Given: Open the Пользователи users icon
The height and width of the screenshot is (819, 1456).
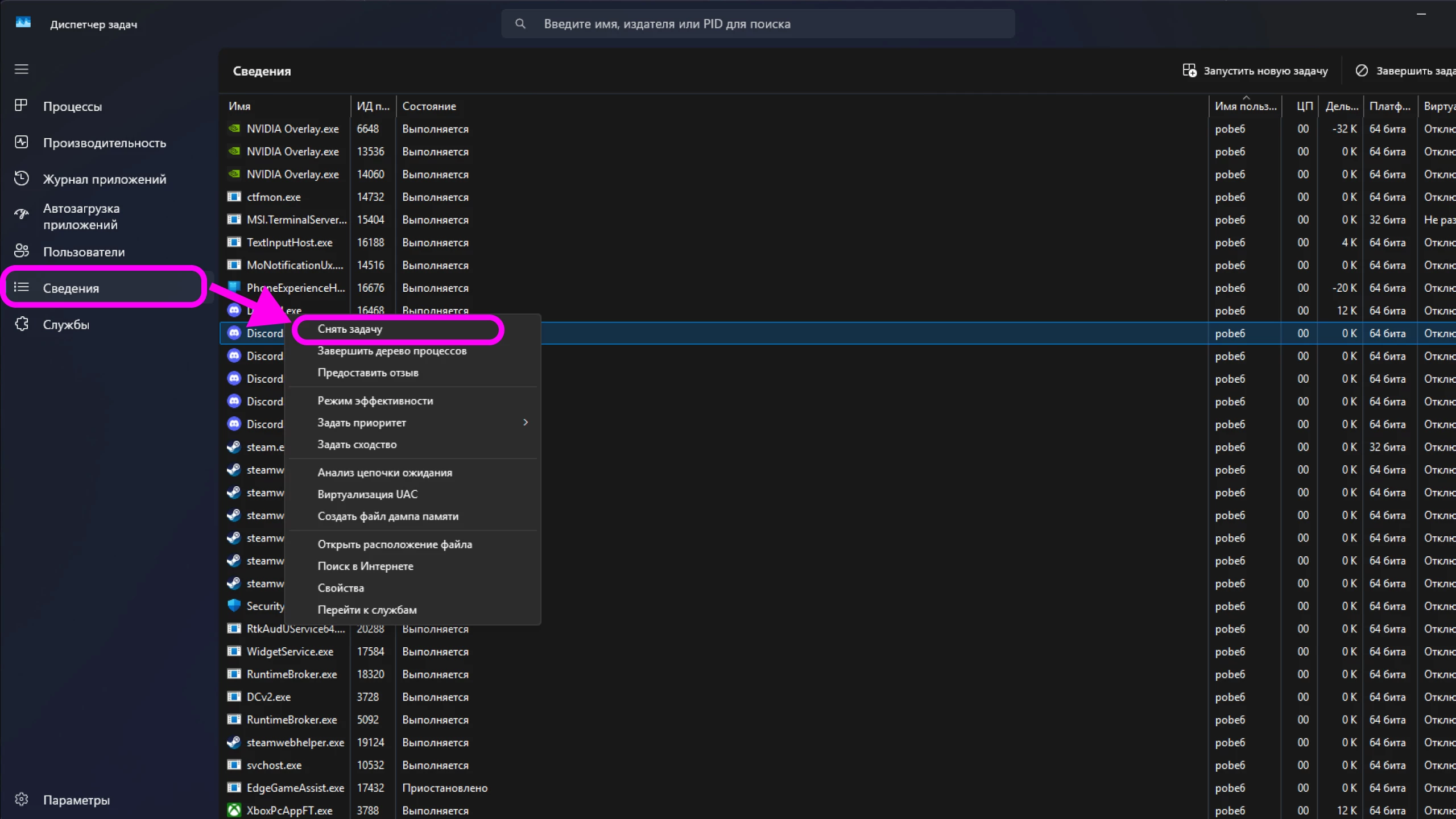Looking at the screenshot, I should [22, 251].
